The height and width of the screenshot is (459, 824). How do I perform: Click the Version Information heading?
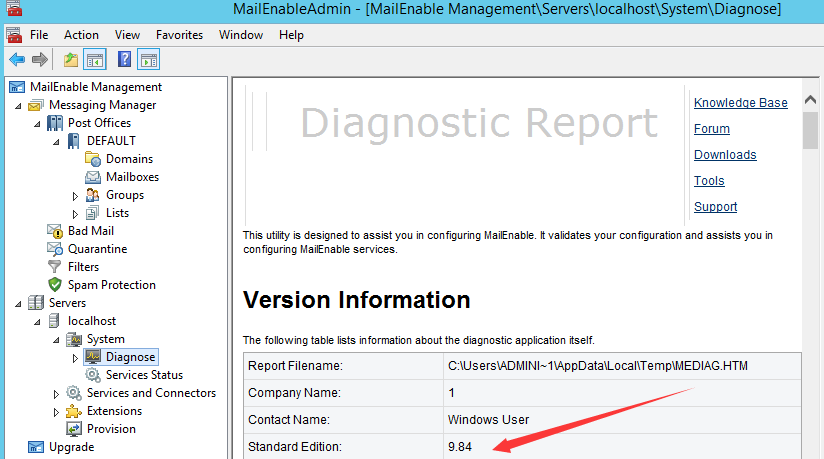(357, 300)
